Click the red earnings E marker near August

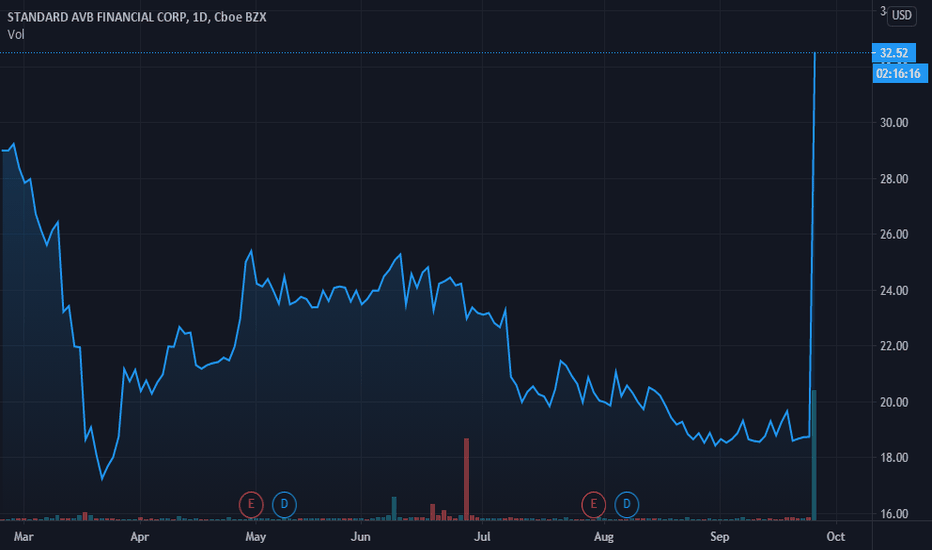[593, 504]
